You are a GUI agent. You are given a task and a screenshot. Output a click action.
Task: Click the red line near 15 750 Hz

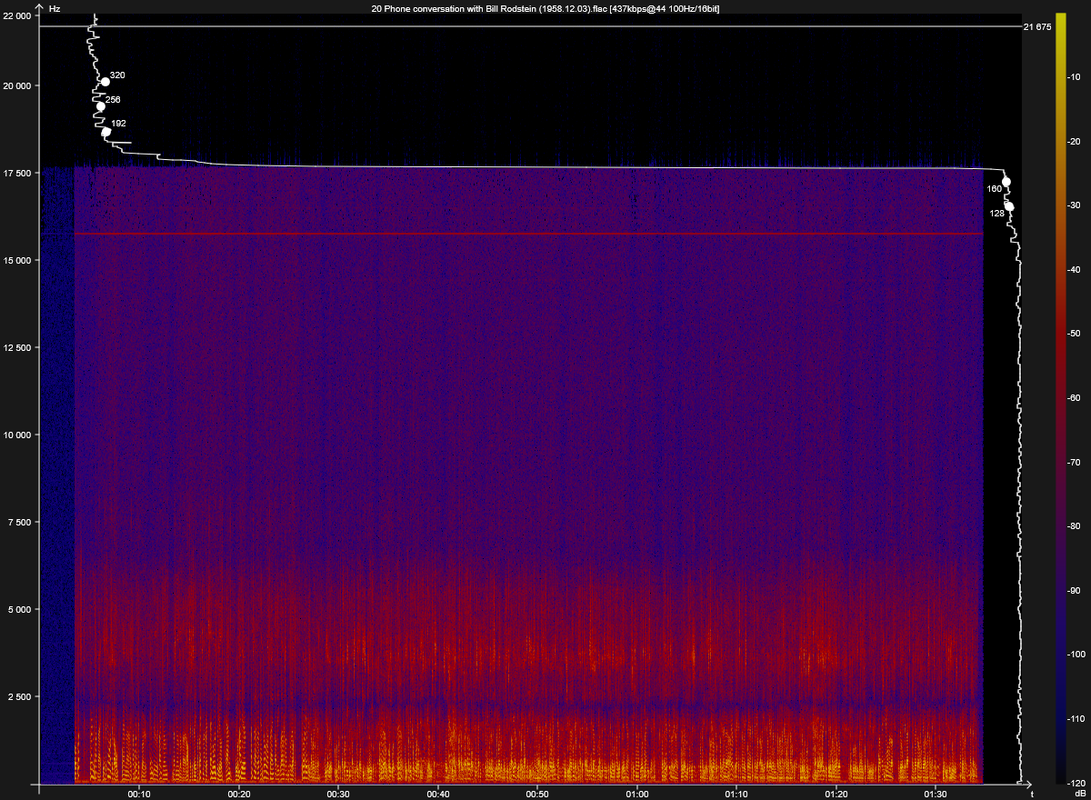529,234
